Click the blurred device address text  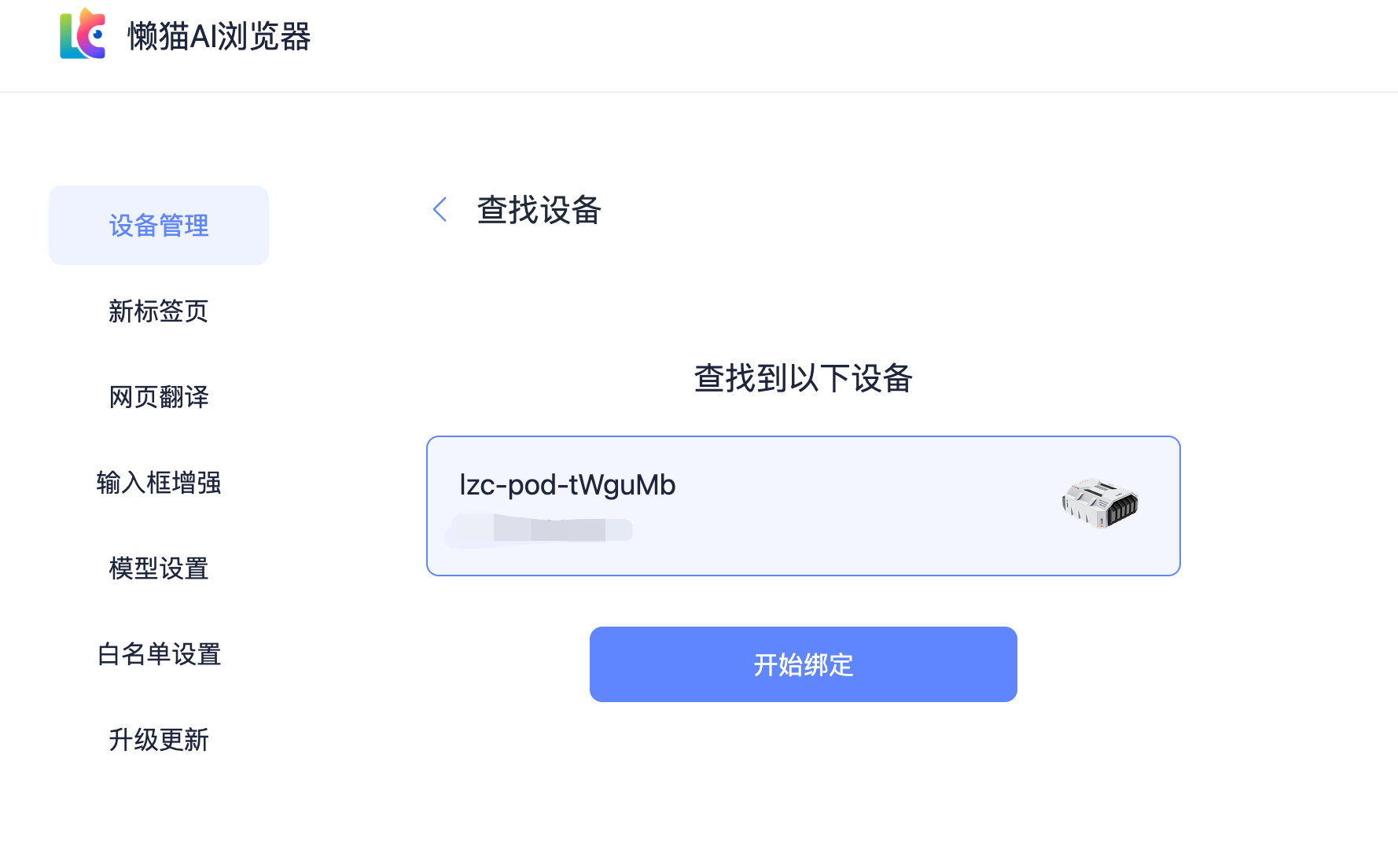539,530
